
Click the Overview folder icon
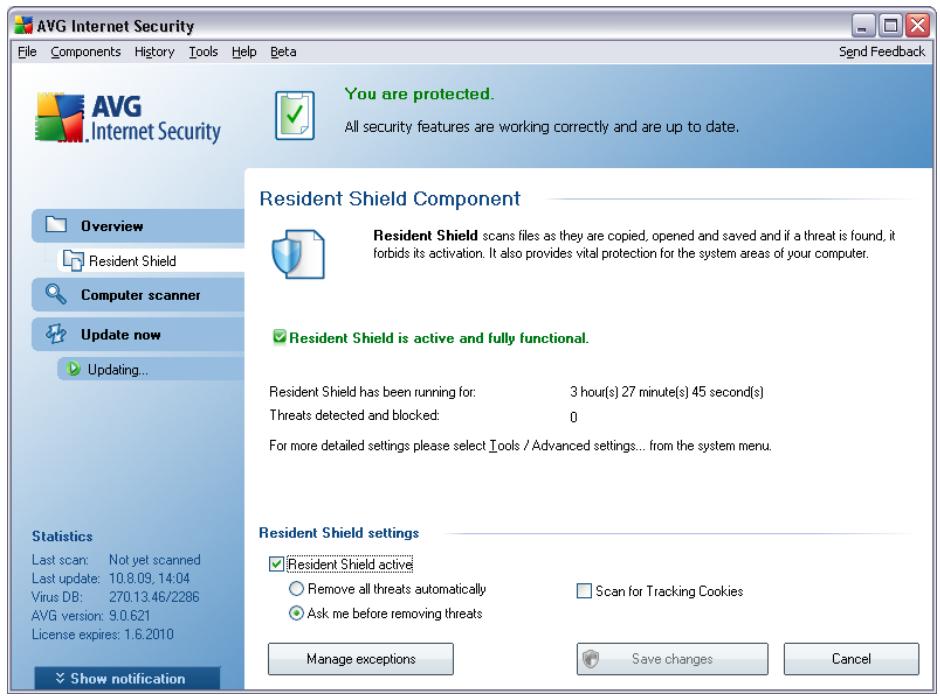click(x=56, y=225)
